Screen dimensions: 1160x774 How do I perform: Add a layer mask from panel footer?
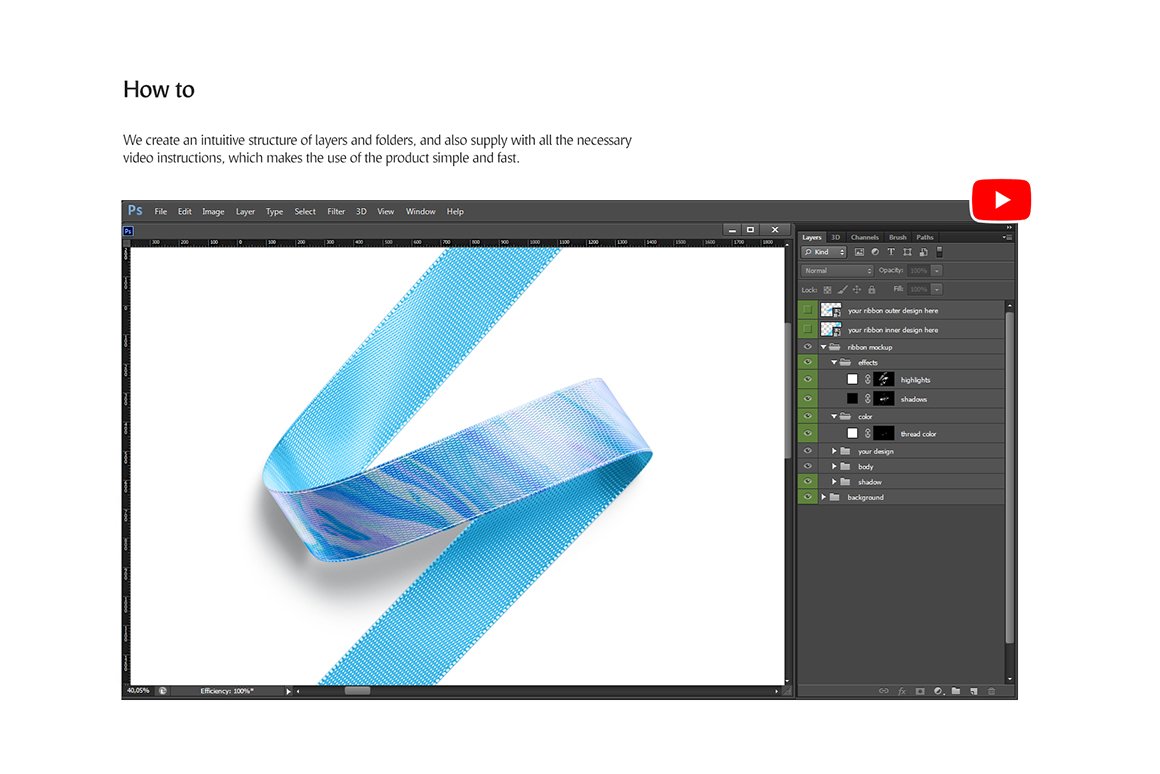[919, 691]
